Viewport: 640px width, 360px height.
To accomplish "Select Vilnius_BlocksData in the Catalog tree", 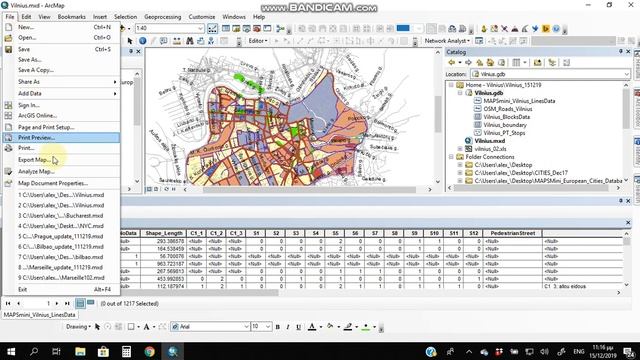I will pyautogui.click(x=507, y=117).
